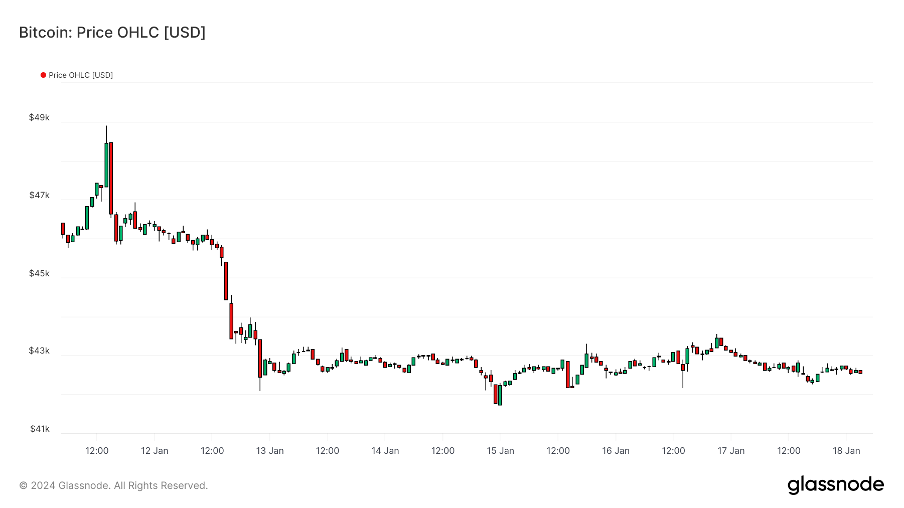Click the $43k price axis label
Screen dimensions: 904x508
(x=39, y=351)
